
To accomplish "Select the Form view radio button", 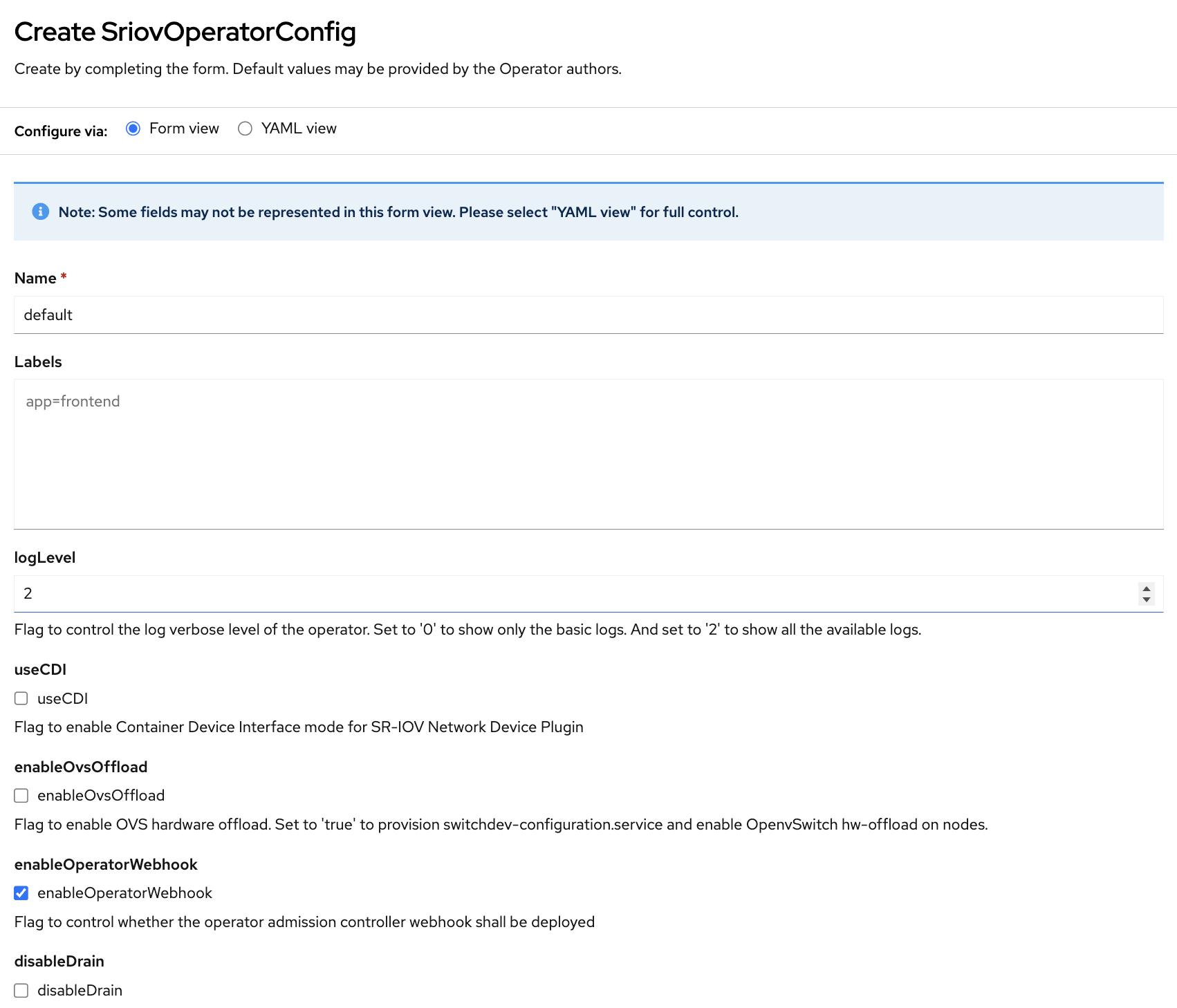I will click(133, 129).
